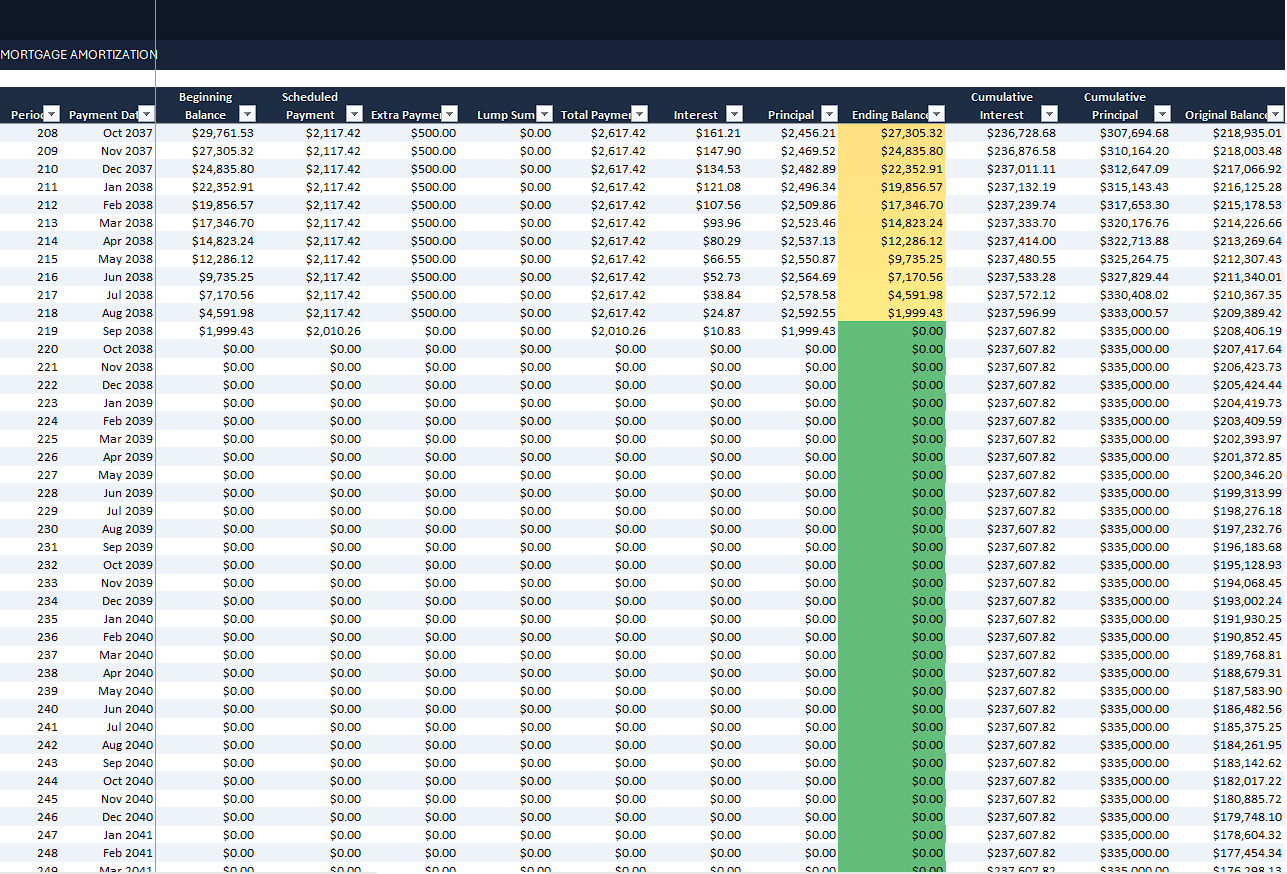Select the MORTGAGE AMORTIZATION title cell
This screenshot has height=874, width=1287.
click(79, 54)
